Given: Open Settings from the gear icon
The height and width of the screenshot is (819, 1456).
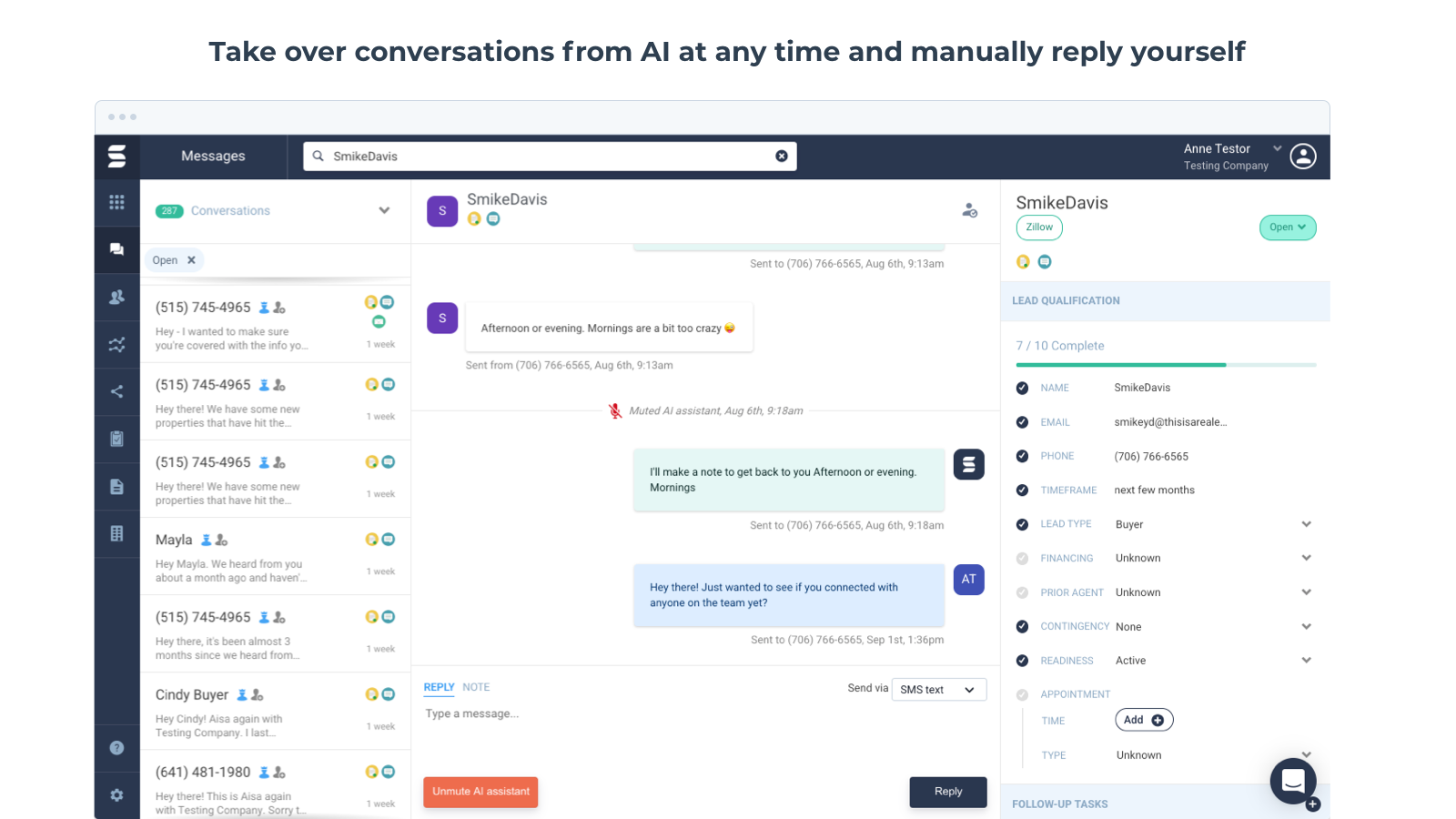Looking at the screenshot, I should 116,795.
